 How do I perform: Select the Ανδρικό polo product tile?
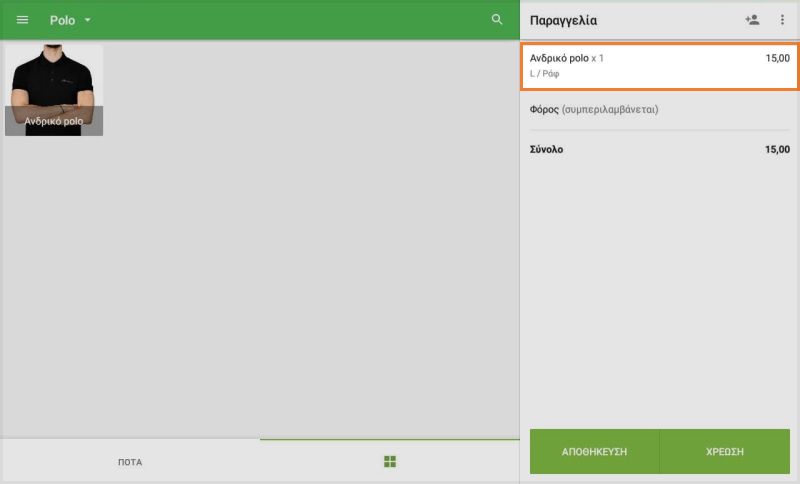click(54, 90)
